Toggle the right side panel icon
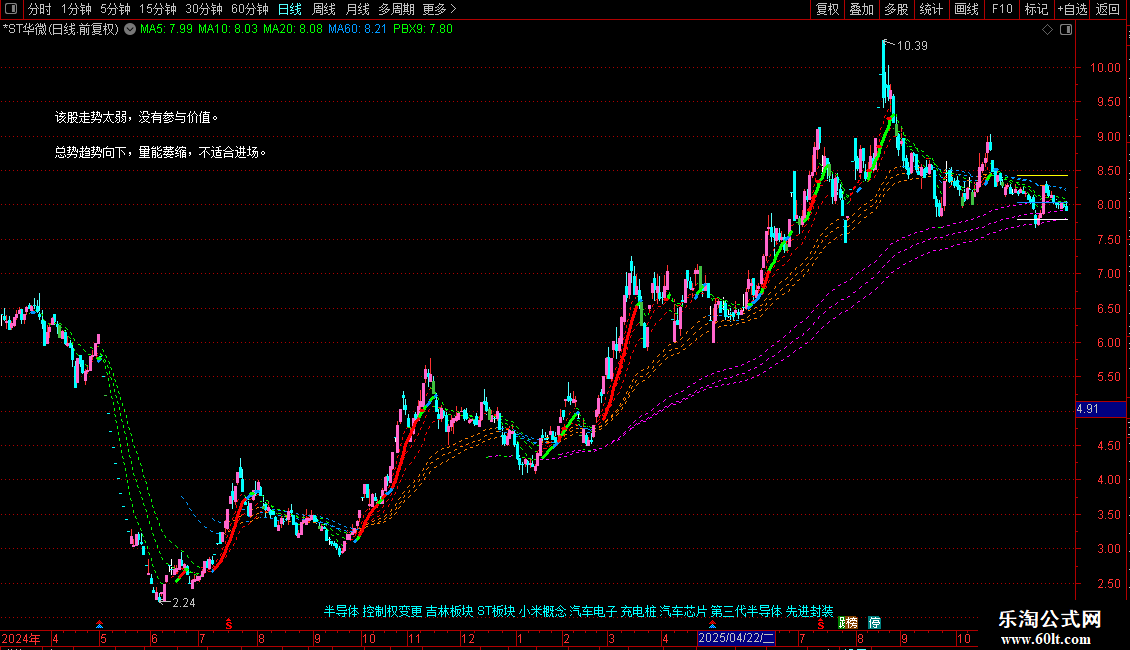This screenshot has height=650, width=1130. coord(1066,30)
